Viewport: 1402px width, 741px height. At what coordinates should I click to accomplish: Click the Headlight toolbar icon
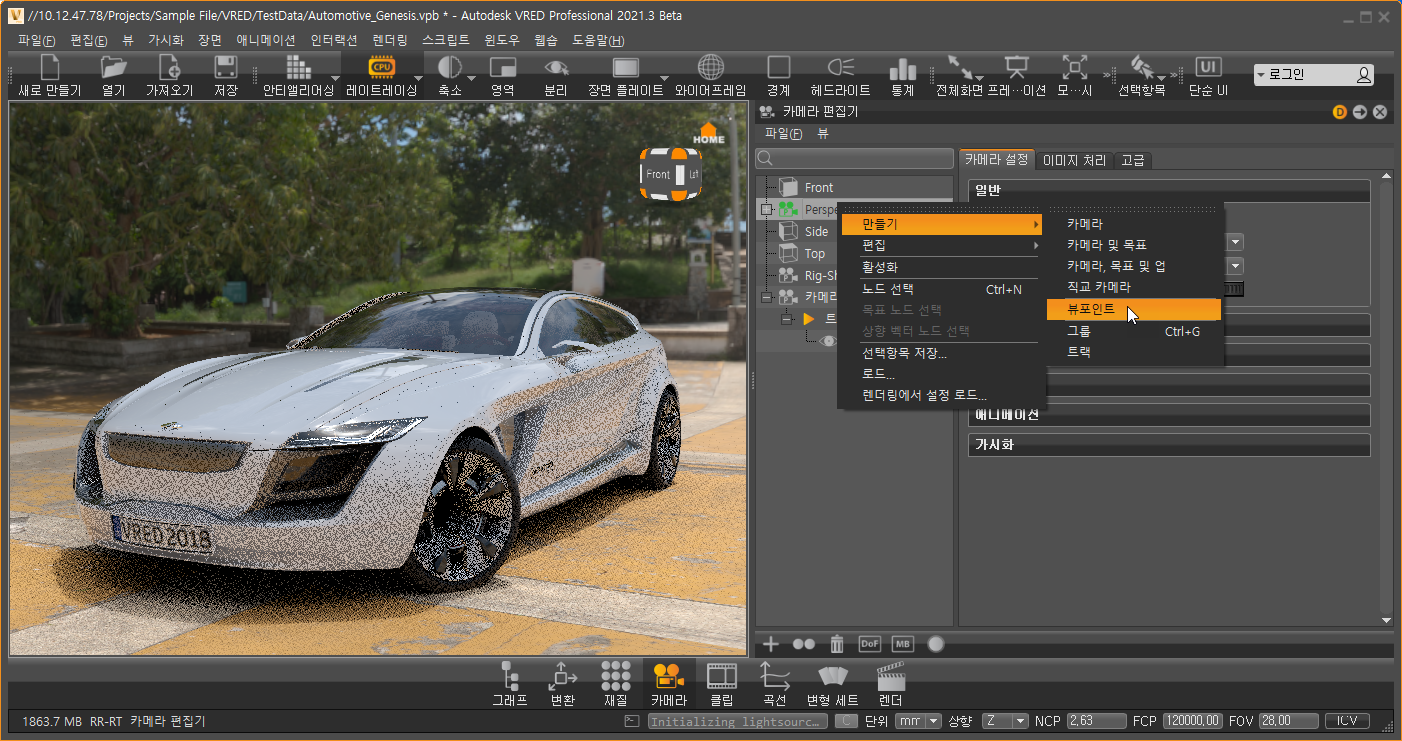840,68
